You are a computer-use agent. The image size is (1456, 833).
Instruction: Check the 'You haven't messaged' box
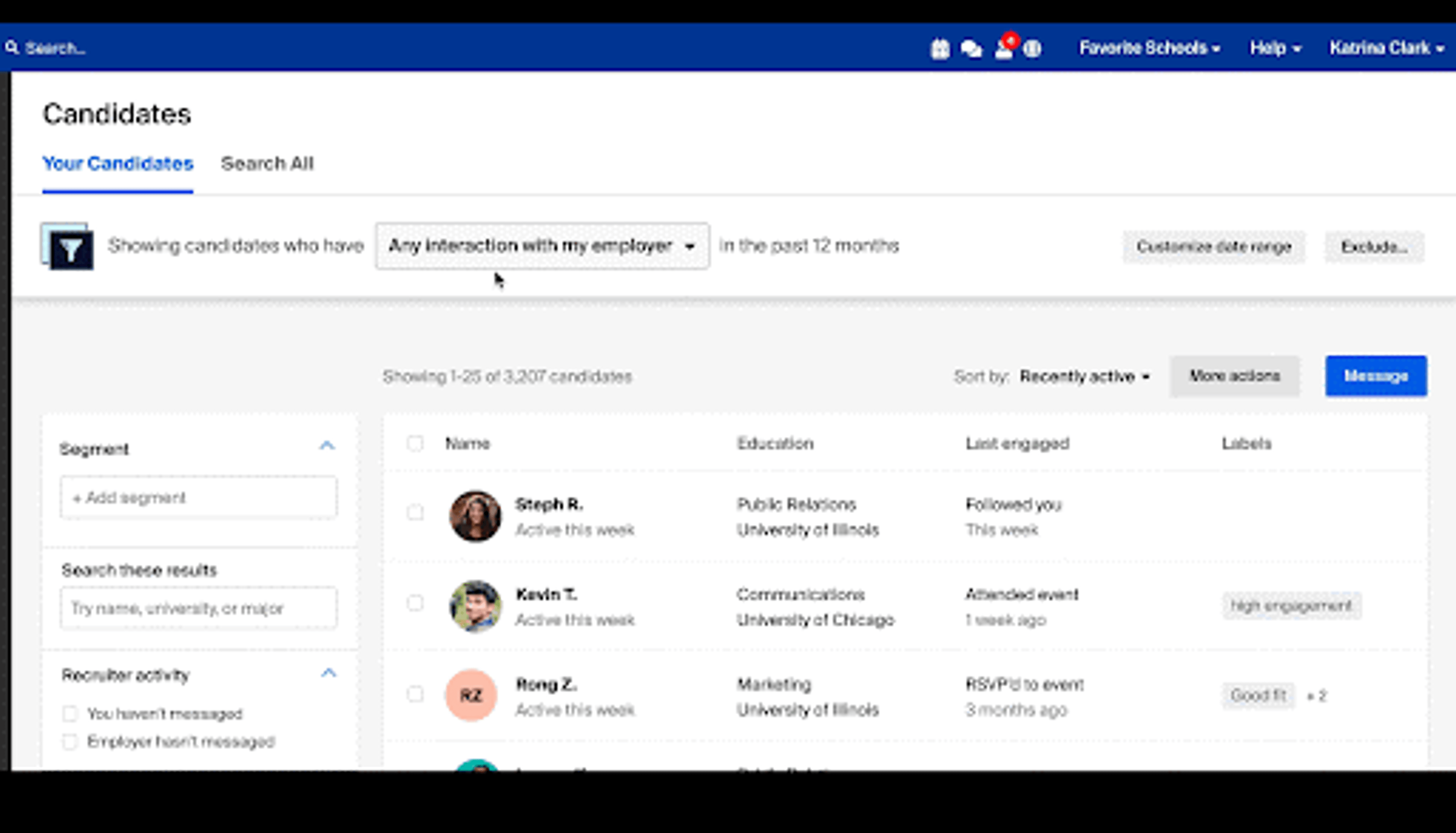[x=70, y=713]
